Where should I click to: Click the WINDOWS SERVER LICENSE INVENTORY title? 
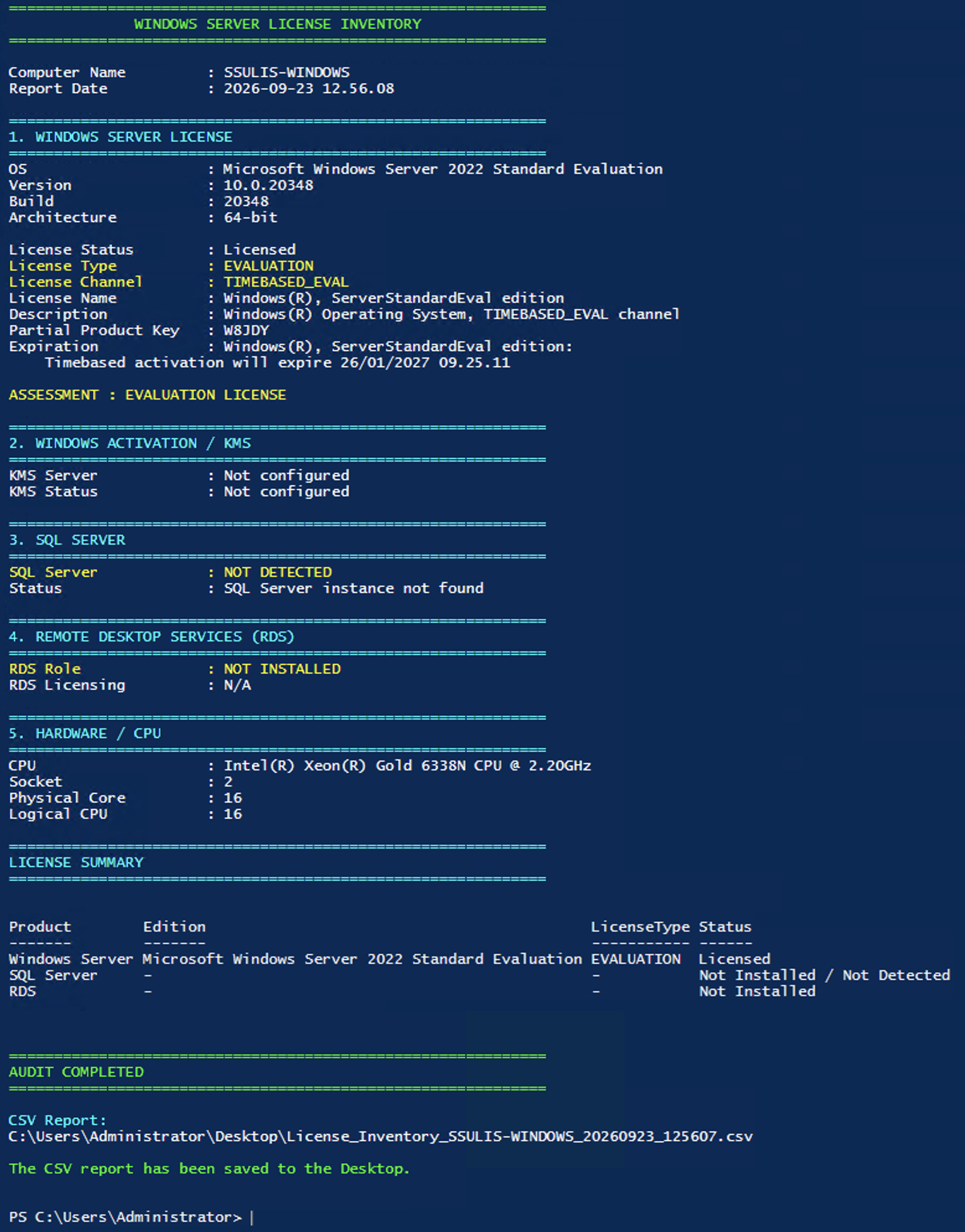point(277,24)
